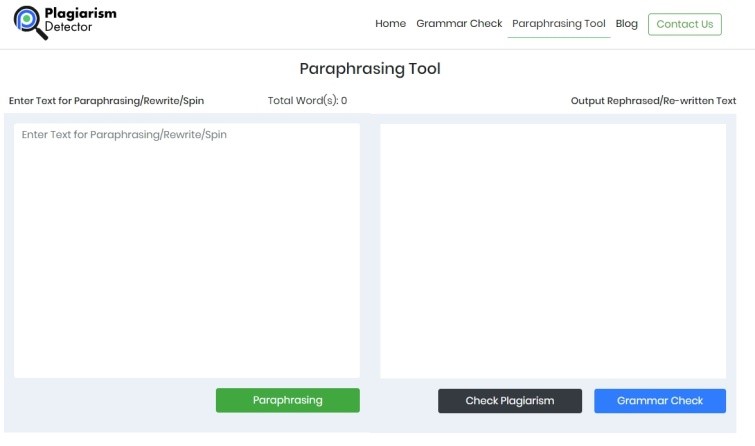Click the 'Detector' word under the brand name
Screen dimensions: 755x446
pos(68,28)
